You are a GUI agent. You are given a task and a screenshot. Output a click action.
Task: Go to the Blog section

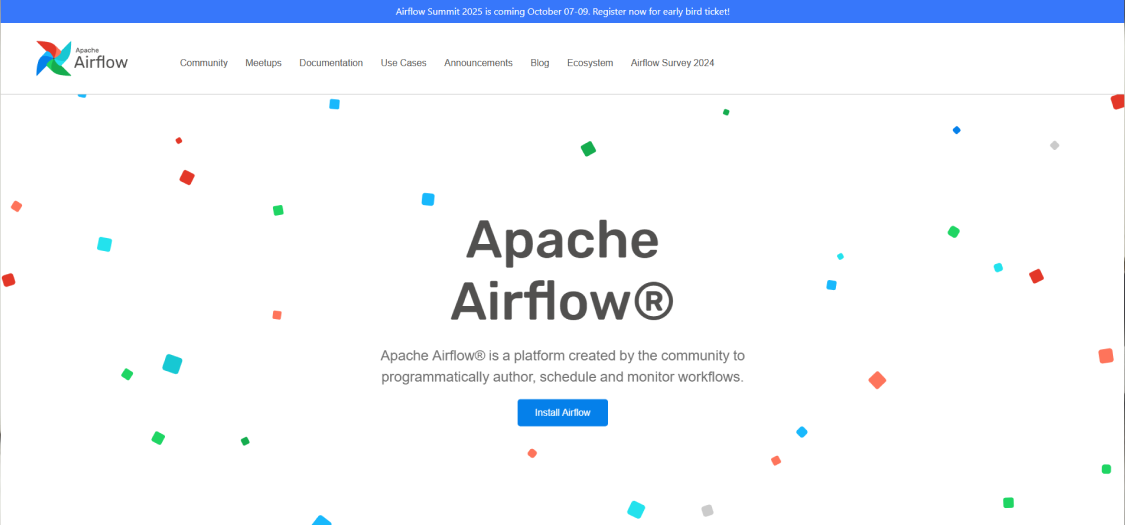[x=540, y=63]
